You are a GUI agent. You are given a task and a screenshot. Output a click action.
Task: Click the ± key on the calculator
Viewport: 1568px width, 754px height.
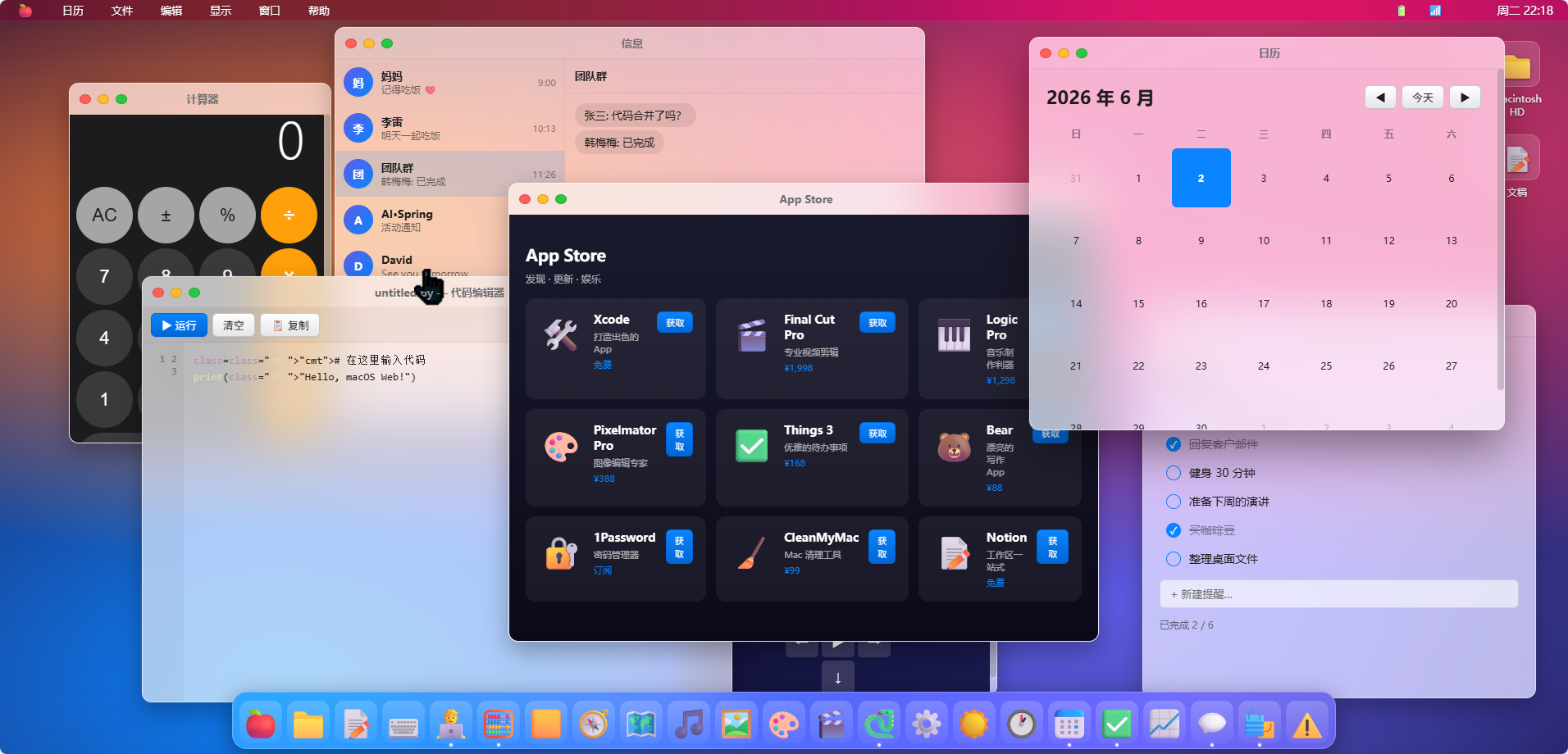(166, 216)
